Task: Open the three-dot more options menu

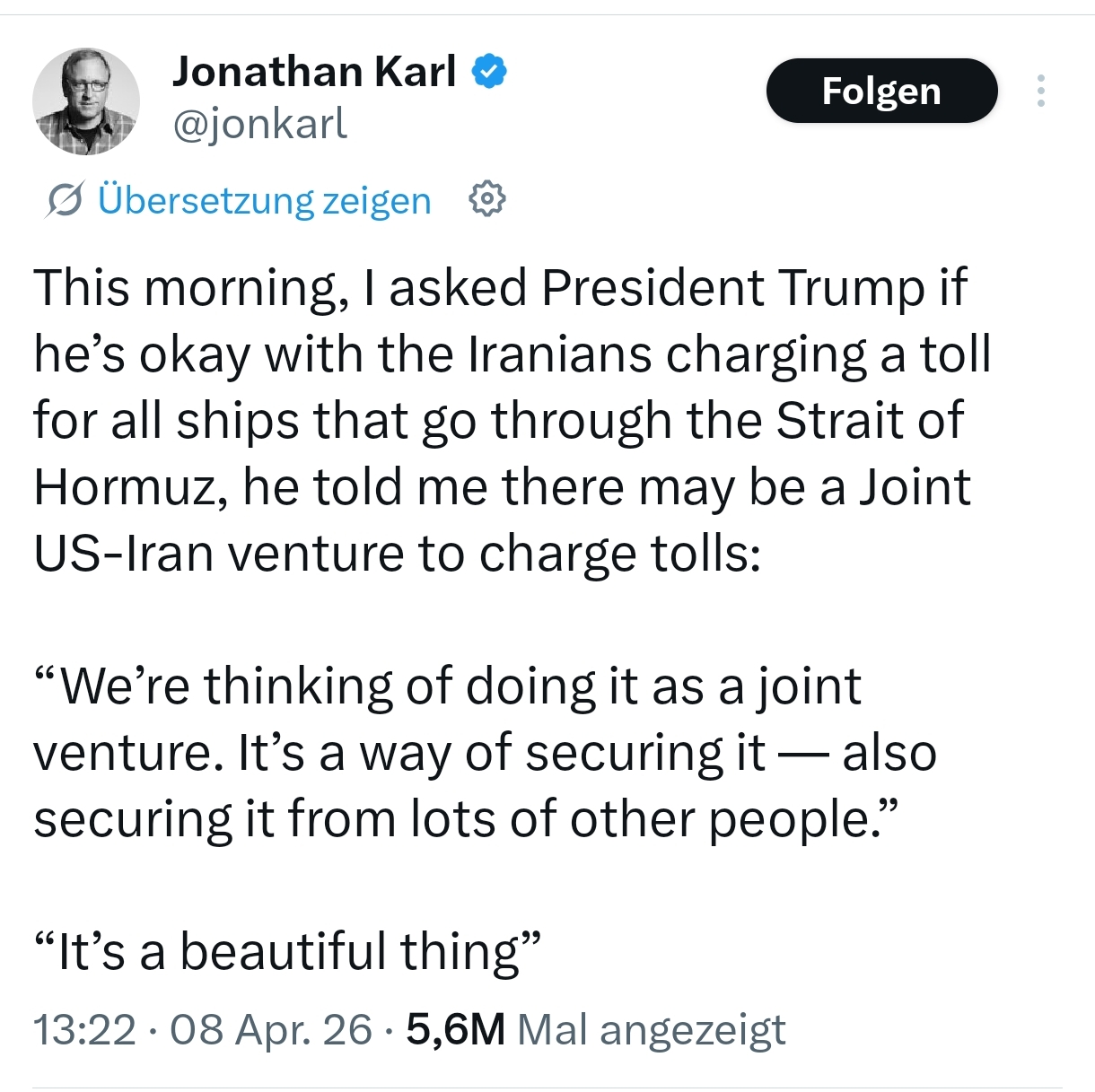Action: pos(1040,91)
